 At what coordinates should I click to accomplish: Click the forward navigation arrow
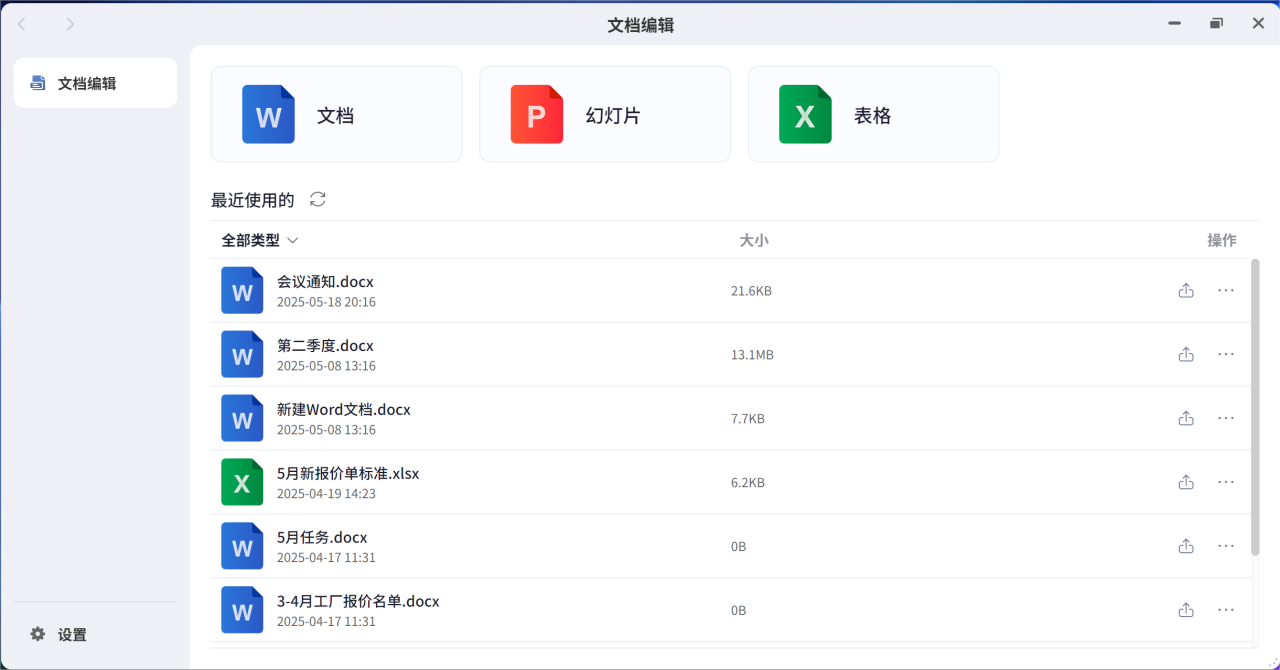pos(69,24)
